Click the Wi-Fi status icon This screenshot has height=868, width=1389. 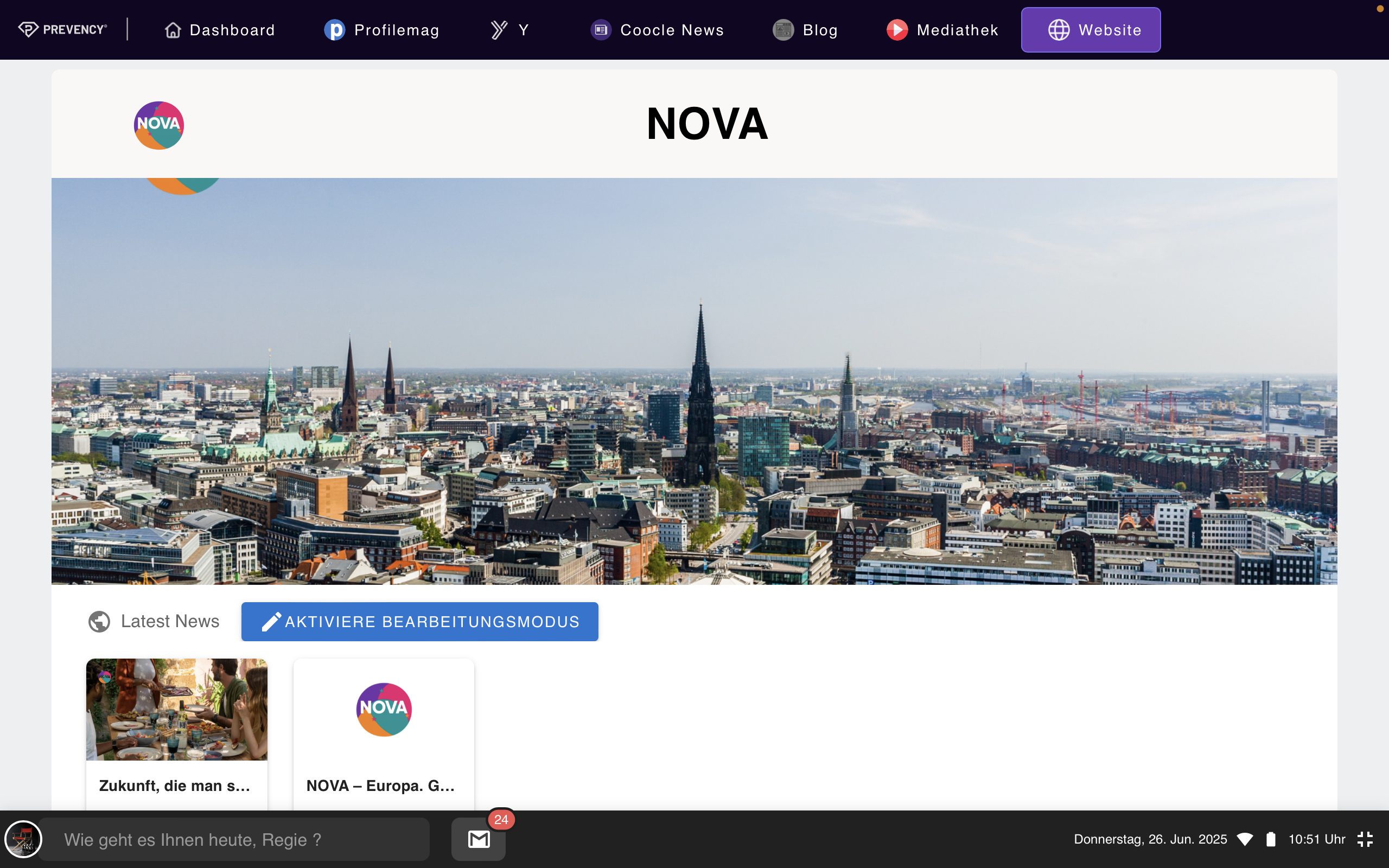(x=1244, y=839)
